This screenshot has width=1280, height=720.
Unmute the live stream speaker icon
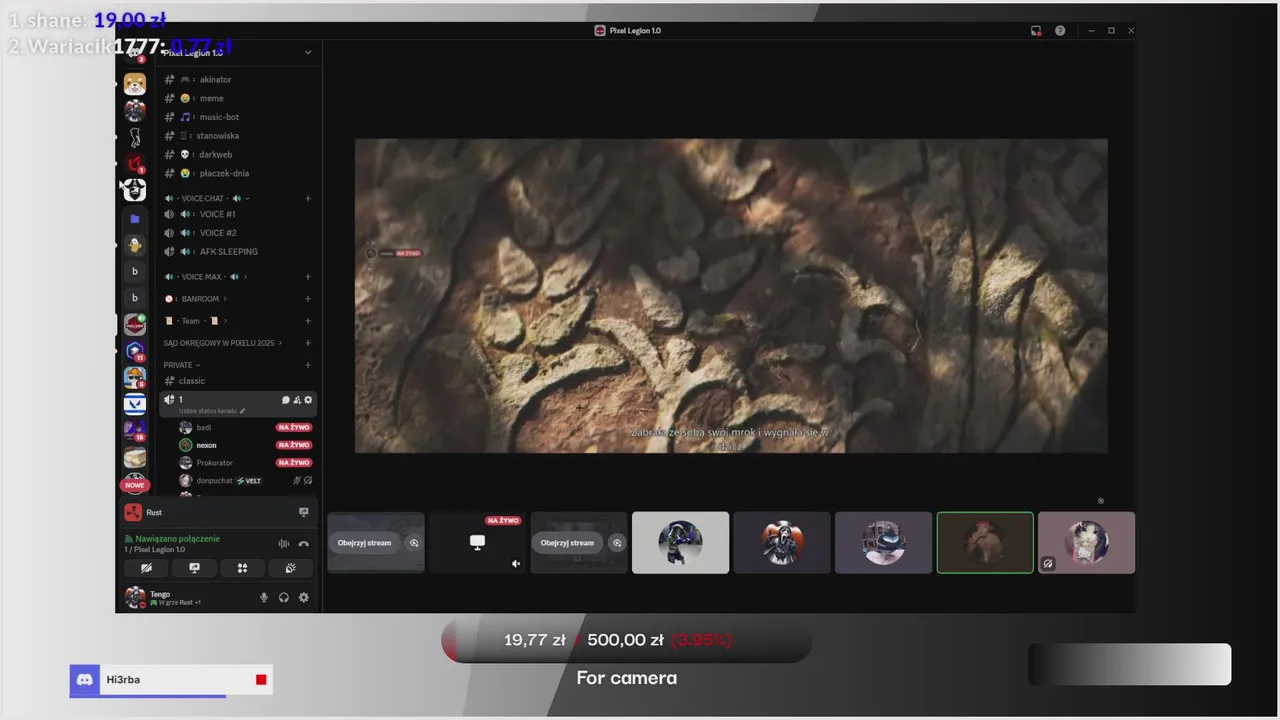[516, 564]
